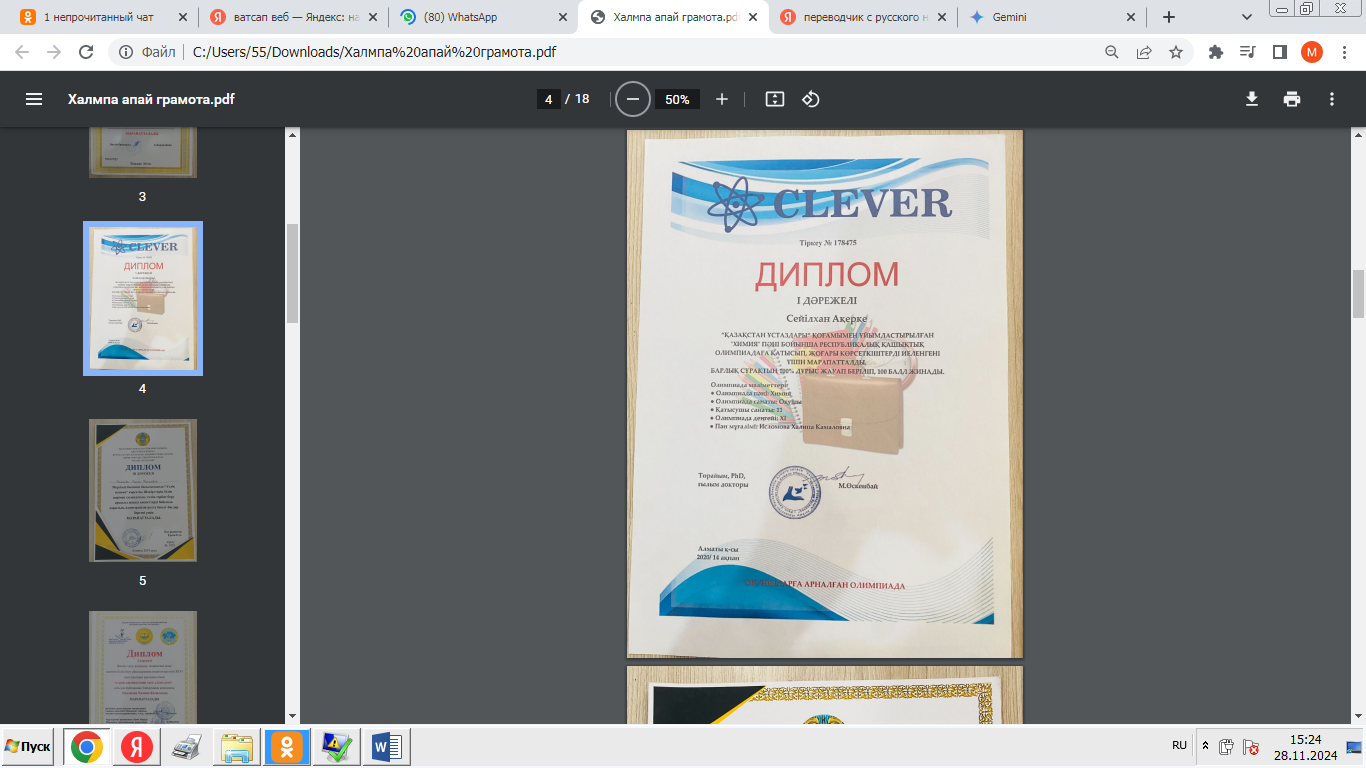Show hidden system tray icons
The image size is (1366, 768).
[x=1205, y=747]
